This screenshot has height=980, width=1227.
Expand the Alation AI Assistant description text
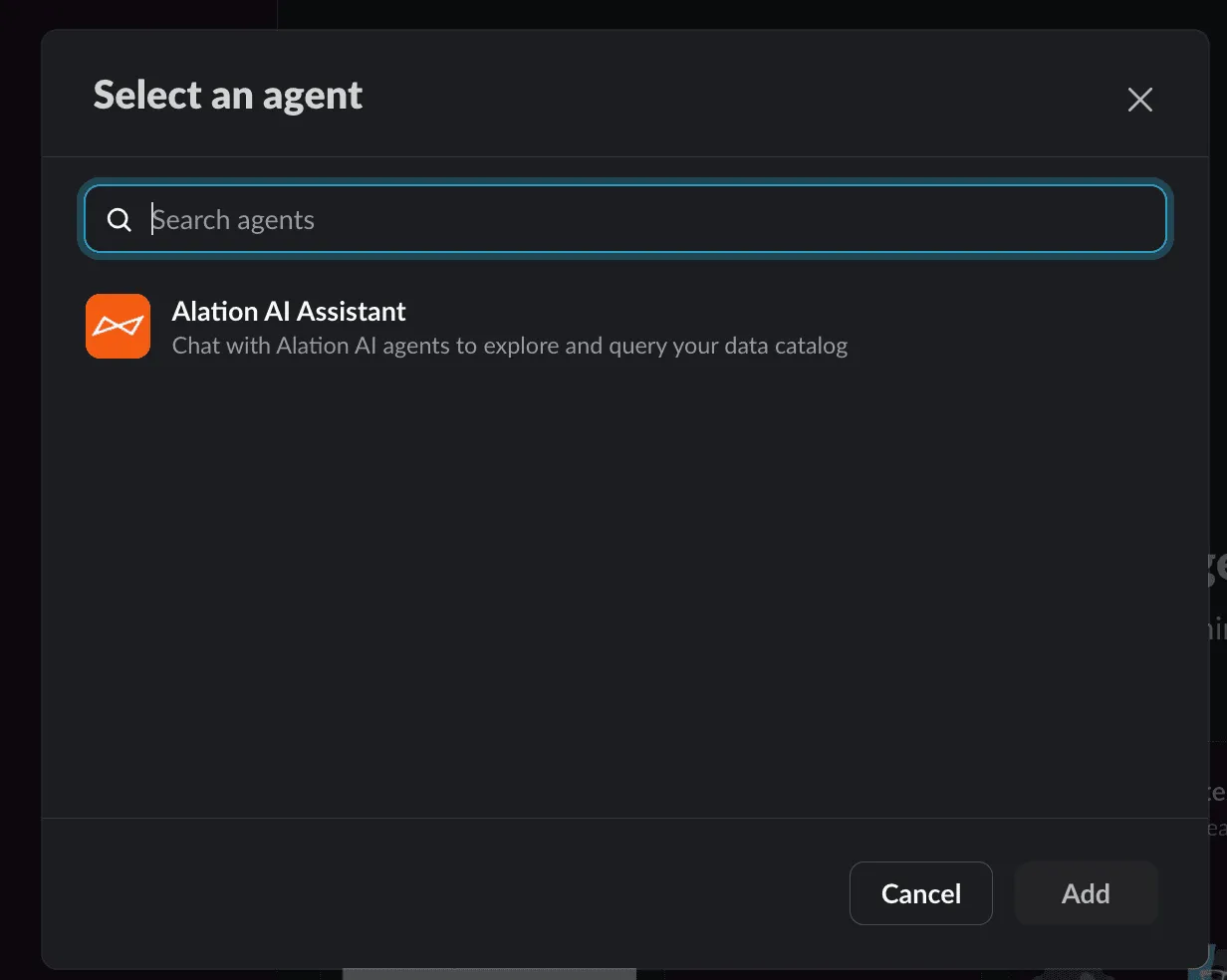[x=510, y=346]
